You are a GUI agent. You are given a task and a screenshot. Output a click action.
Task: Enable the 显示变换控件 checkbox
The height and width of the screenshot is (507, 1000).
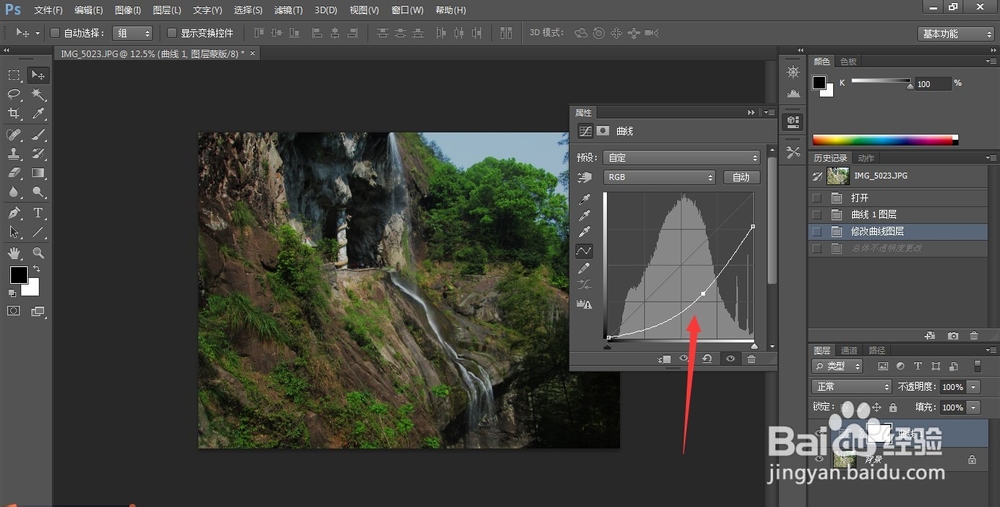(x=172, y=33)
